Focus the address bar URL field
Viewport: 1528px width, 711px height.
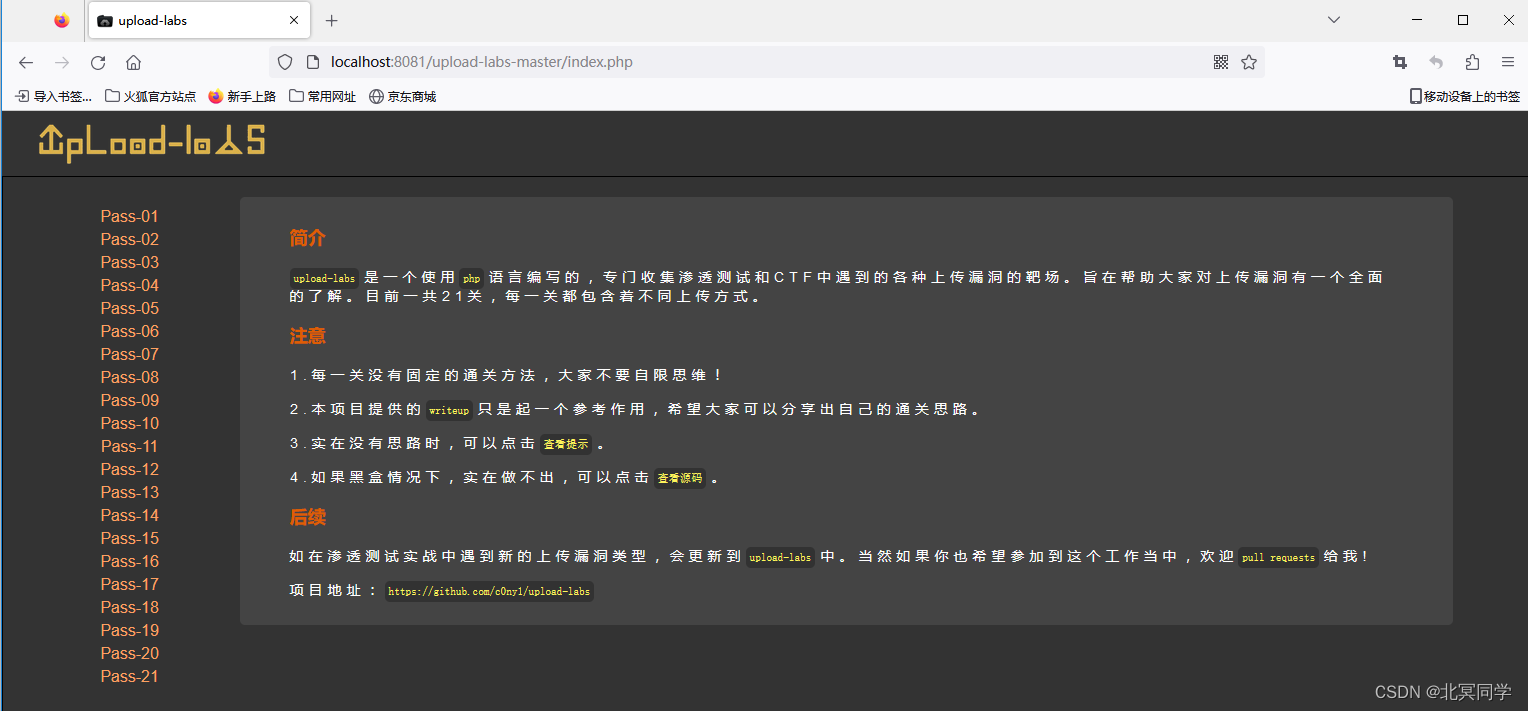click(766, 62)
